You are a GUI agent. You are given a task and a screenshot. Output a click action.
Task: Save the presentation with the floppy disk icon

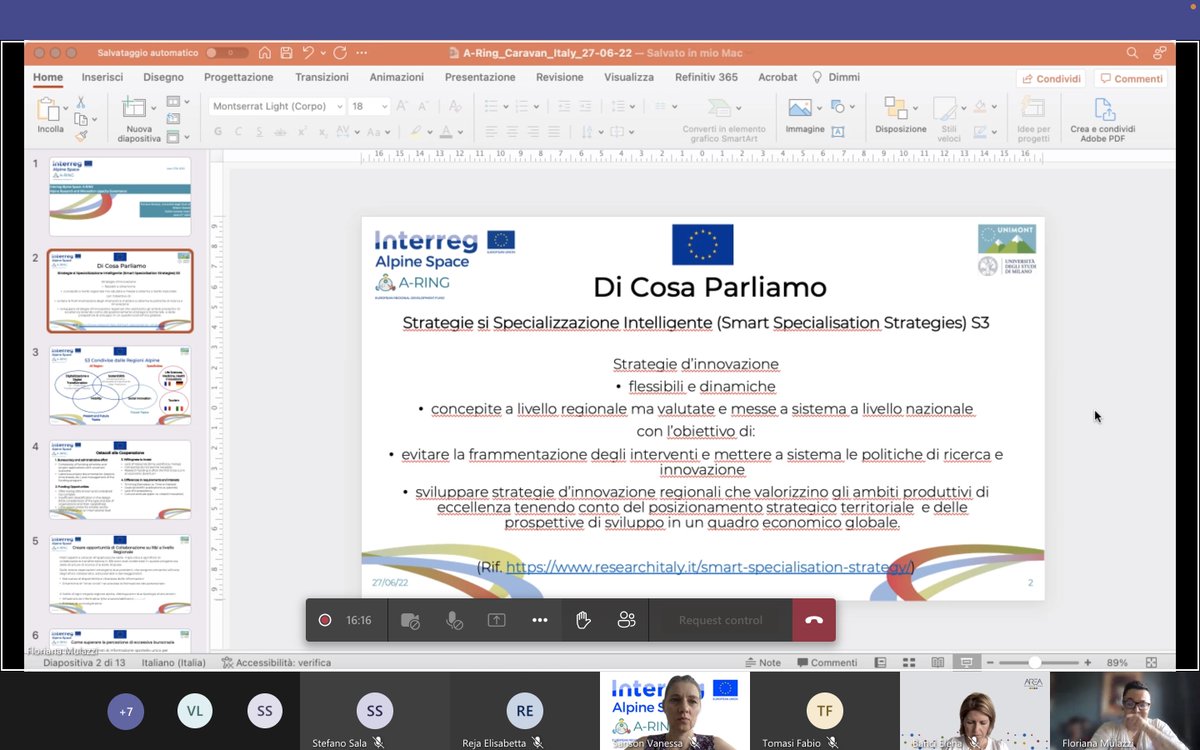[x=286, y=53]
